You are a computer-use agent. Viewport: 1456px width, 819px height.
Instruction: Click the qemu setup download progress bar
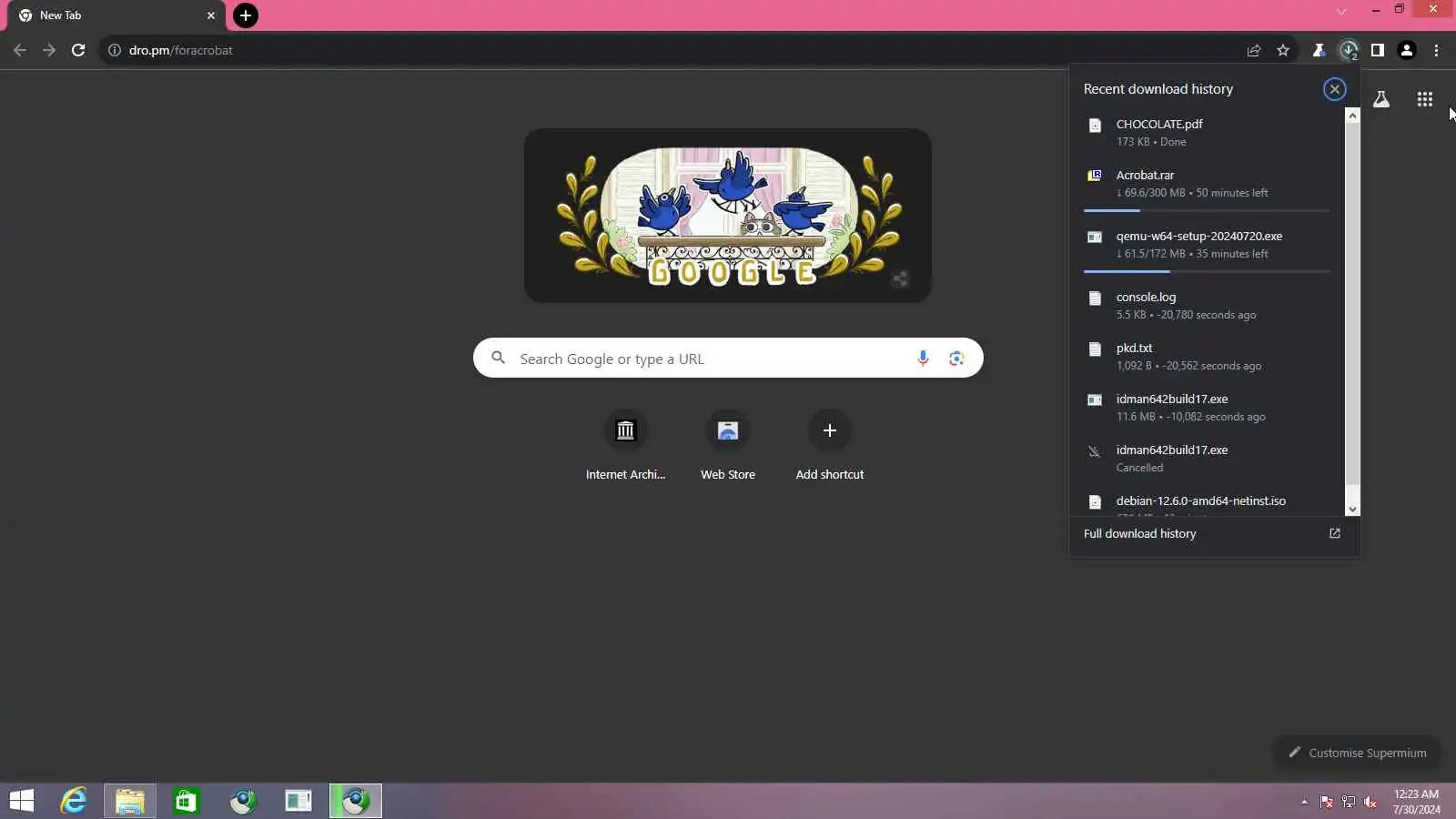click(x=1207, y=271)
